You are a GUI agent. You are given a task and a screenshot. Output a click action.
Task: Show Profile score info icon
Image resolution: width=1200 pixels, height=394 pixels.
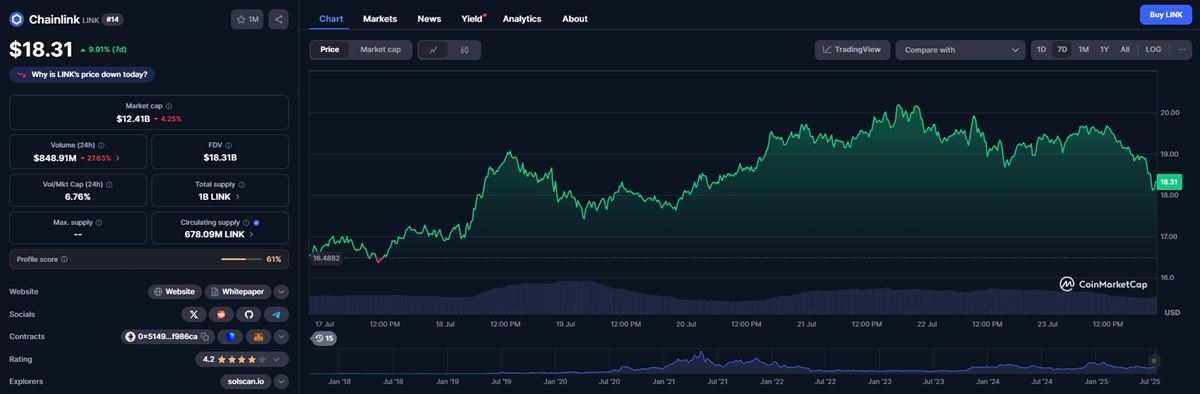[64, 259]
